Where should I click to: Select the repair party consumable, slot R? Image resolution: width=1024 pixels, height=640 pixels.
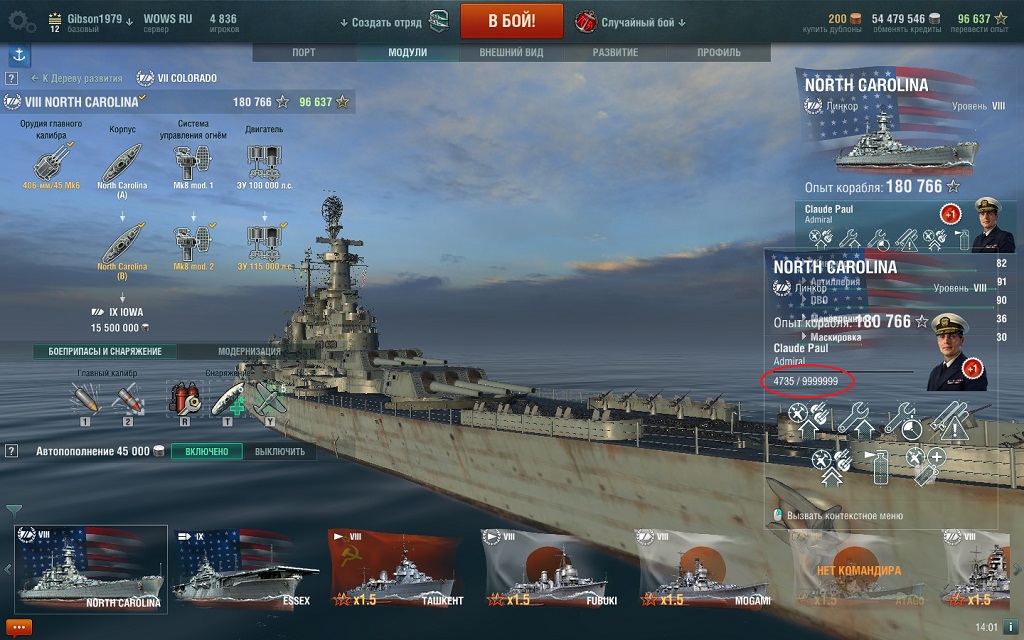pos(185,398)
